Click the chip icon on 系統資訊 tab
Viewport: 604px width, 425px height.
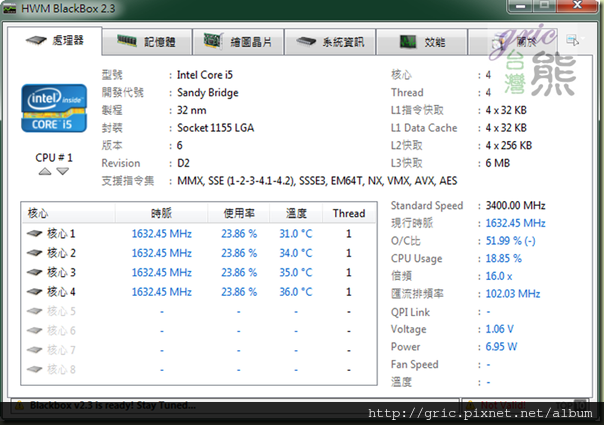tap(306, 41)
